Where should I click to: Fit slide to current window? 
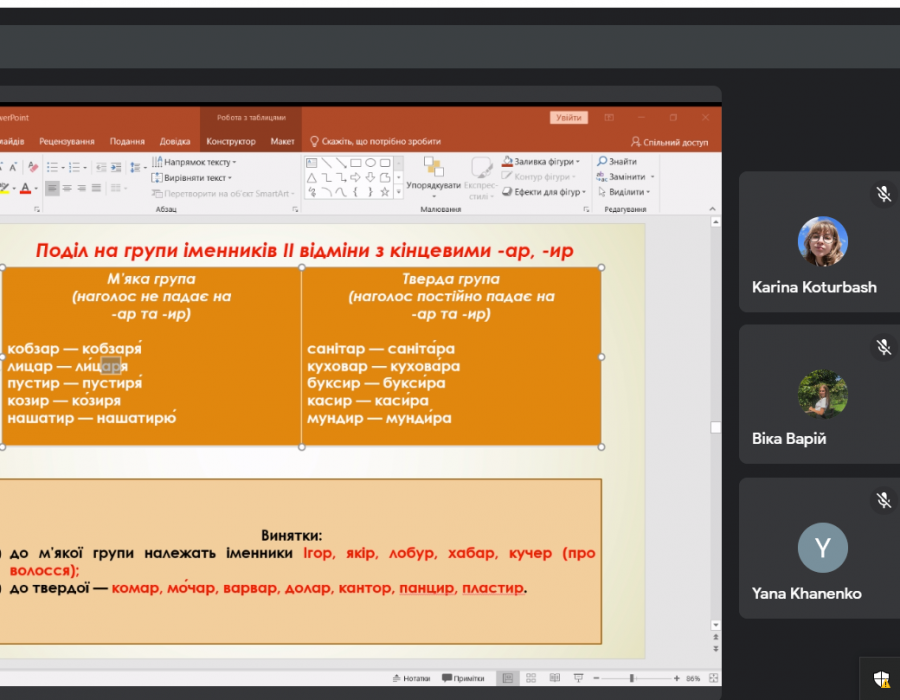[x=714, y=678]
